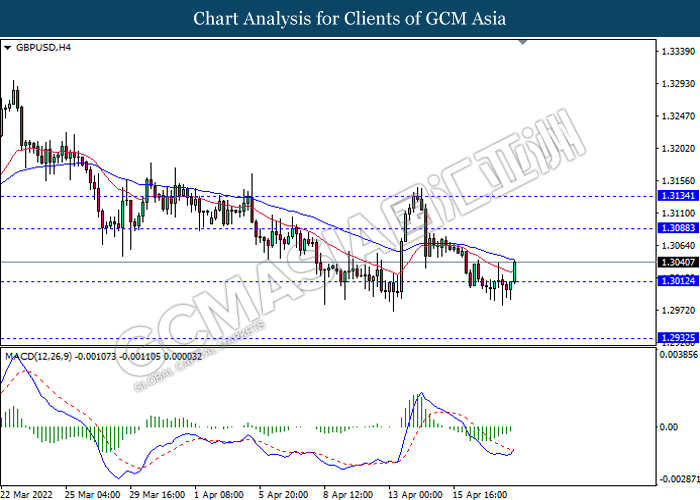Screen dimensions: 700x500
Task: Click the MACD 0.00 scale value
Action: pos(669,427)
